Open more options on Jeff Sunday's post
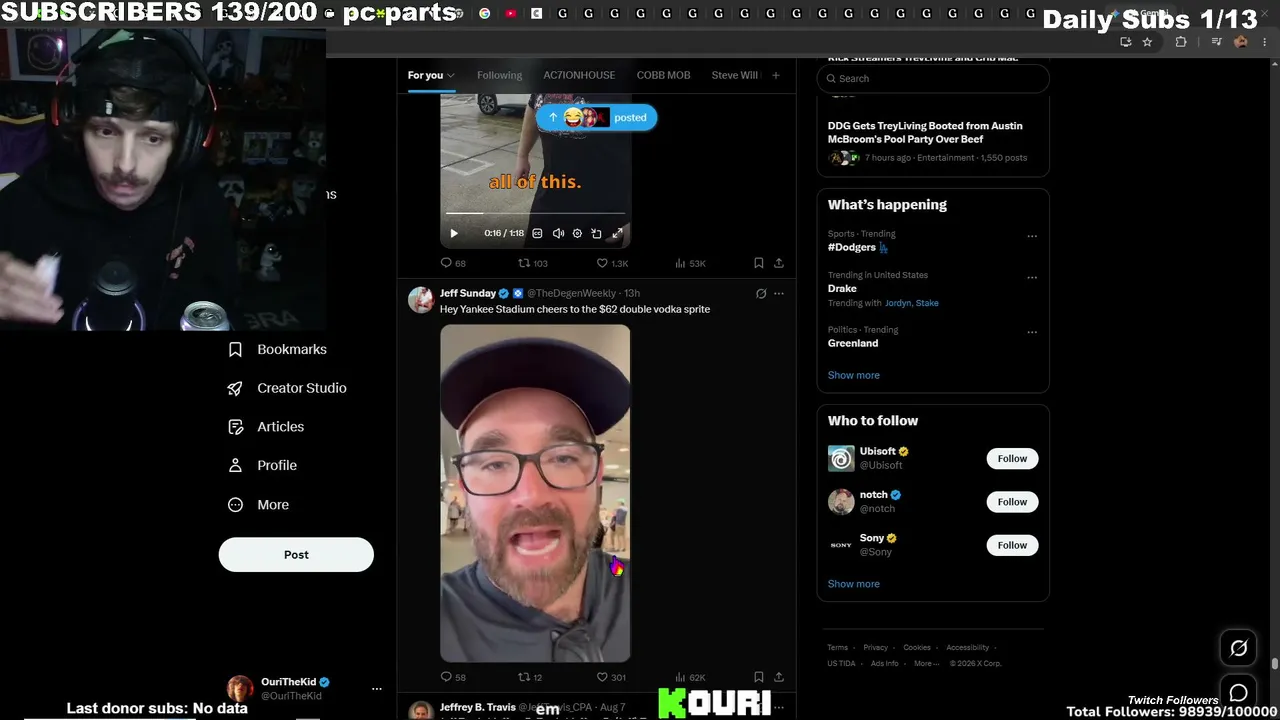 click(779, 293)
